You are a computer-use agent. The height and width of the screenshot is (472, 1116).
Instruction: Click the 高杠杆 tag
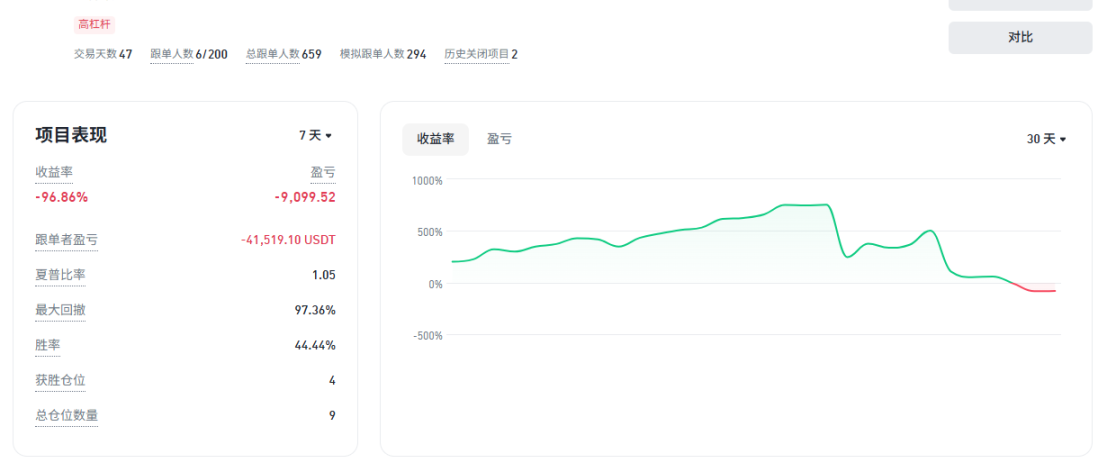94,25
